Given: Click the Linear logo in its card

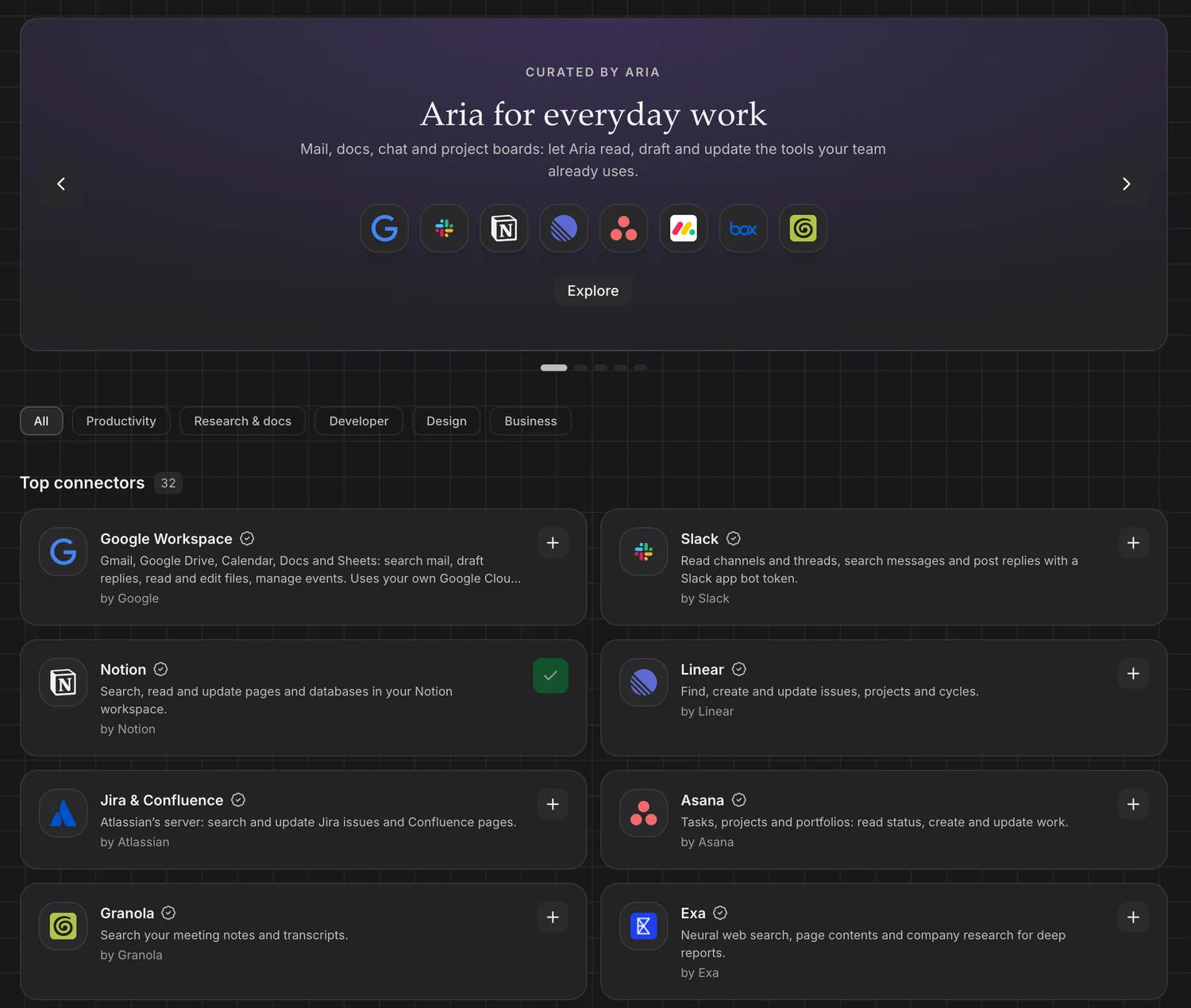Looking at the screenshot, I should point(643,683).
